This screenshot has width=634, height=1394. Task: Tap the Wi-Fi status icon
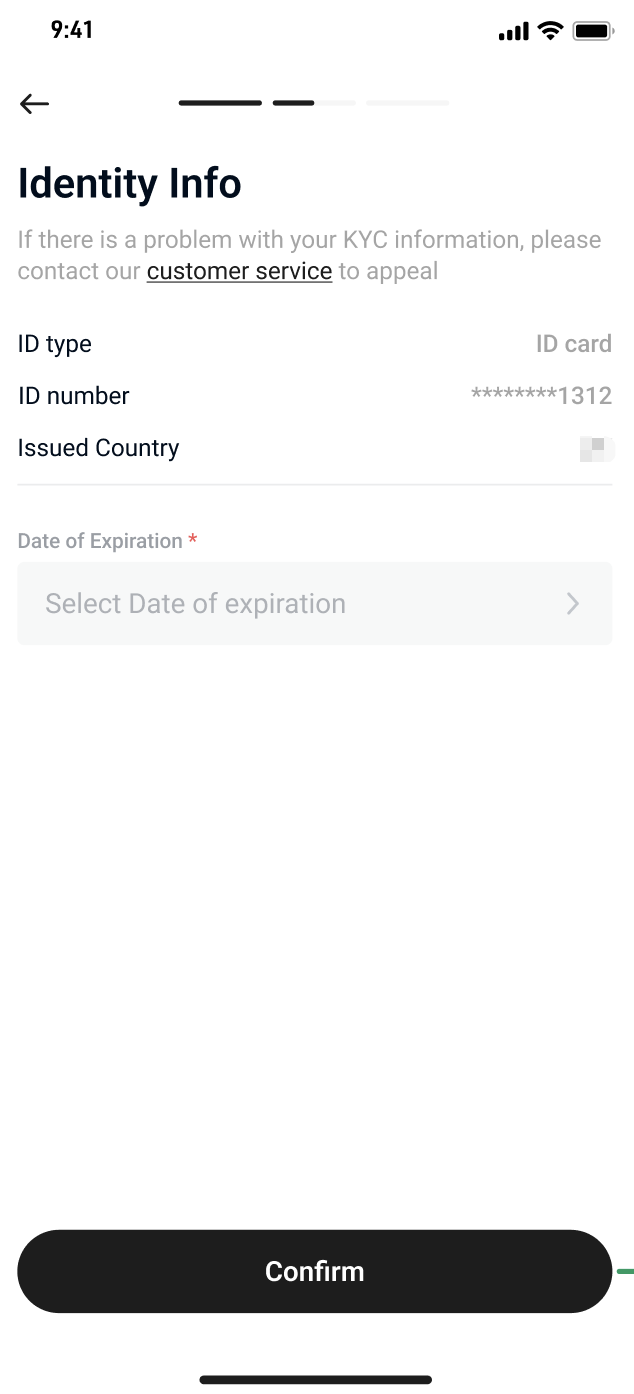click(x=550, y=31)
